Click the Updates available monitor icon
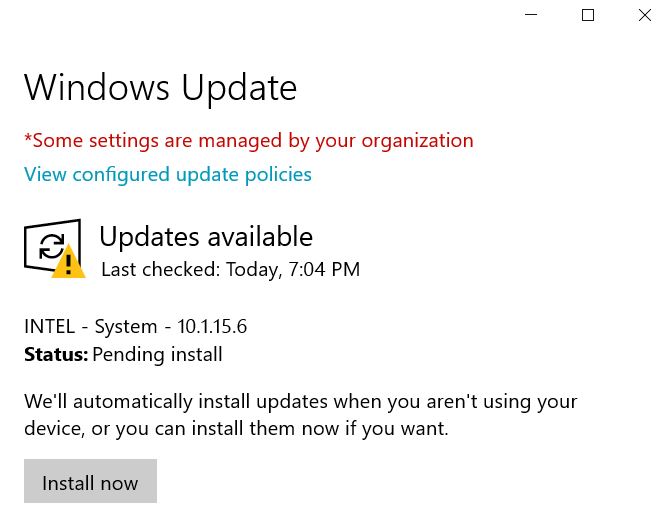The image size is (658, 528). pyautogui.click(x=52, y=246)
